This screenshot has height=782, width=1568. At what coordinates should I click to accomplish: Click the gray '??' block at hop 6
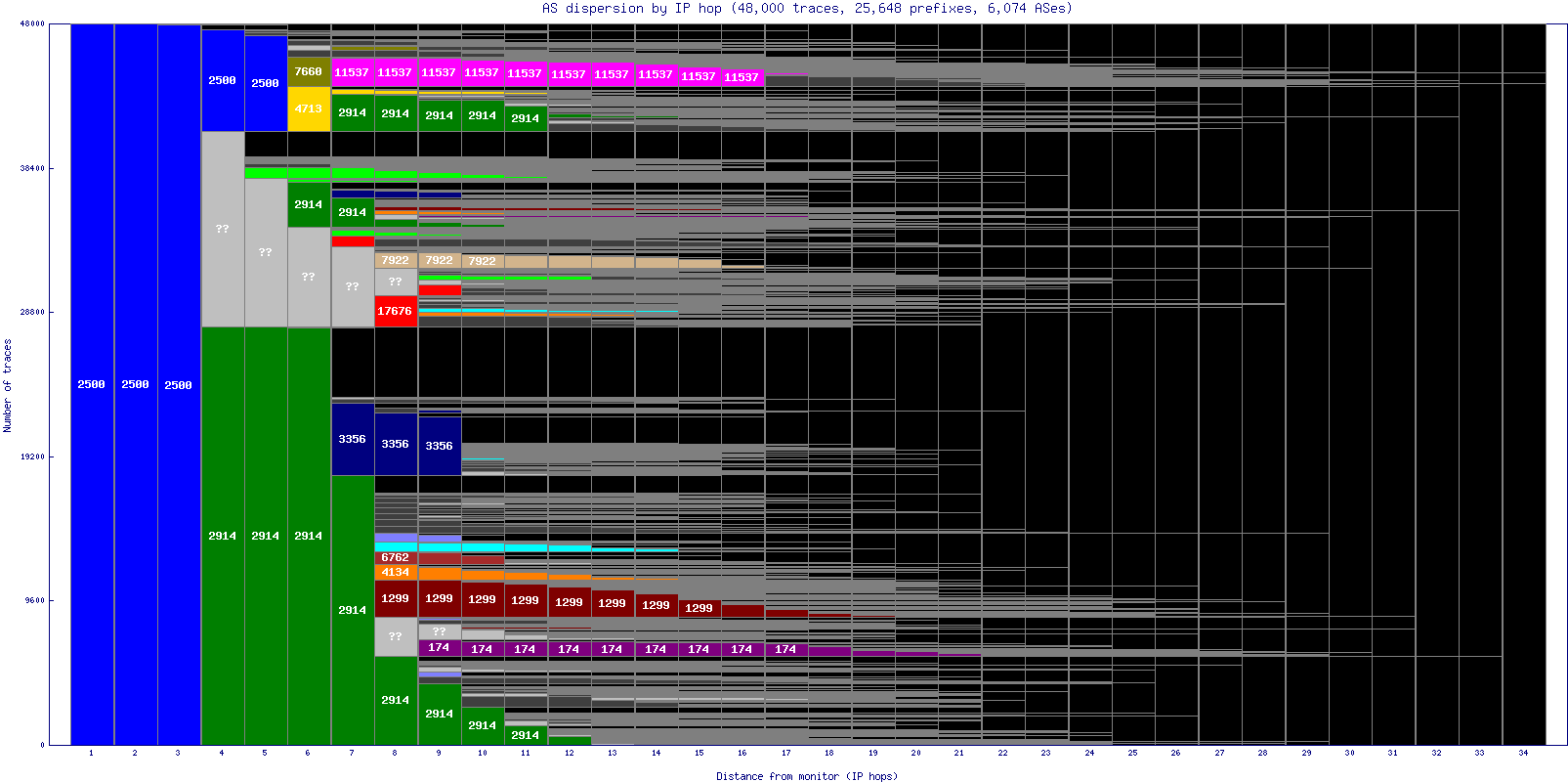pos(309,277)
